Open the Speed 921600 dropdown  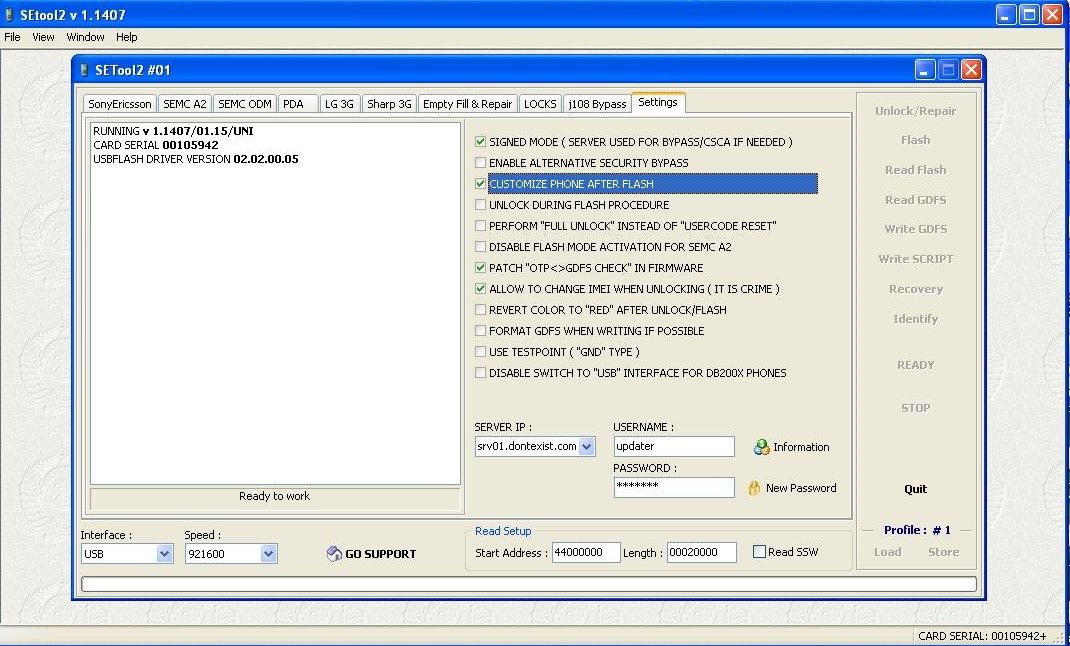[x=268, y=554]
